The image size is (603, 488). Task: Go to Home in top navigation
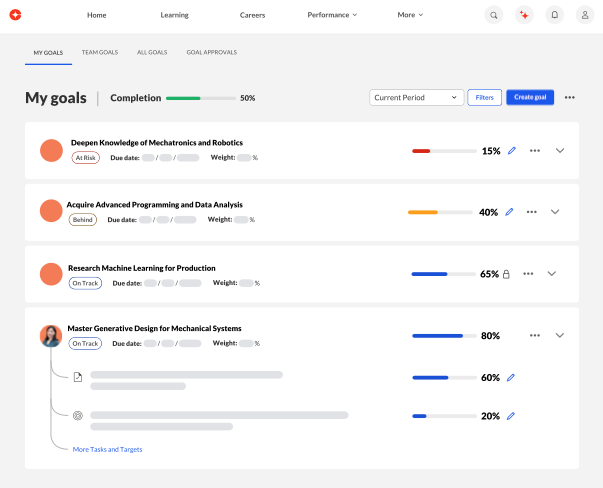coord(97,15)
